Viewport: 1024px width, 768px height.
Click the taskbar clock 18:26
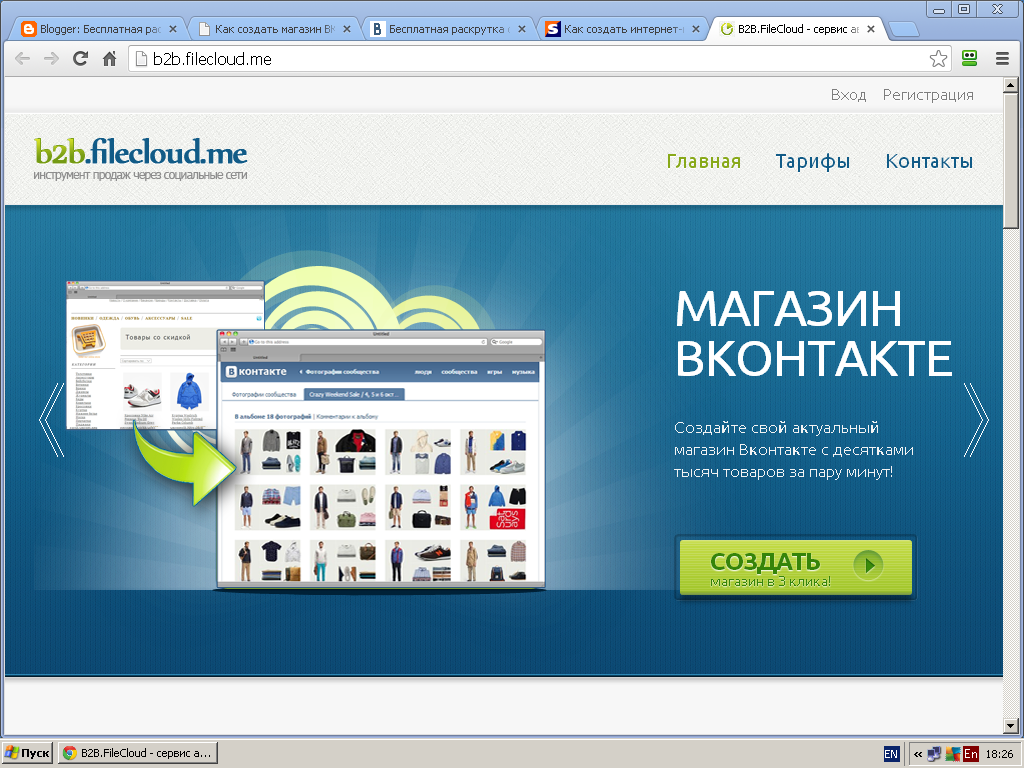pos(999,754)
